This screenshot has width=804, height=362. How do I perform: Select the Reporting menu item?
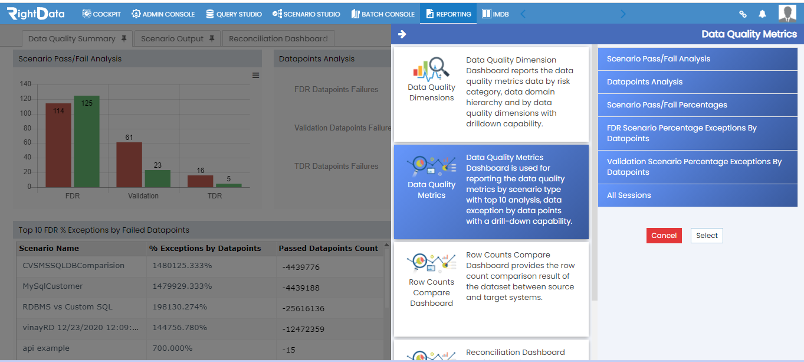tap(448, 14)
